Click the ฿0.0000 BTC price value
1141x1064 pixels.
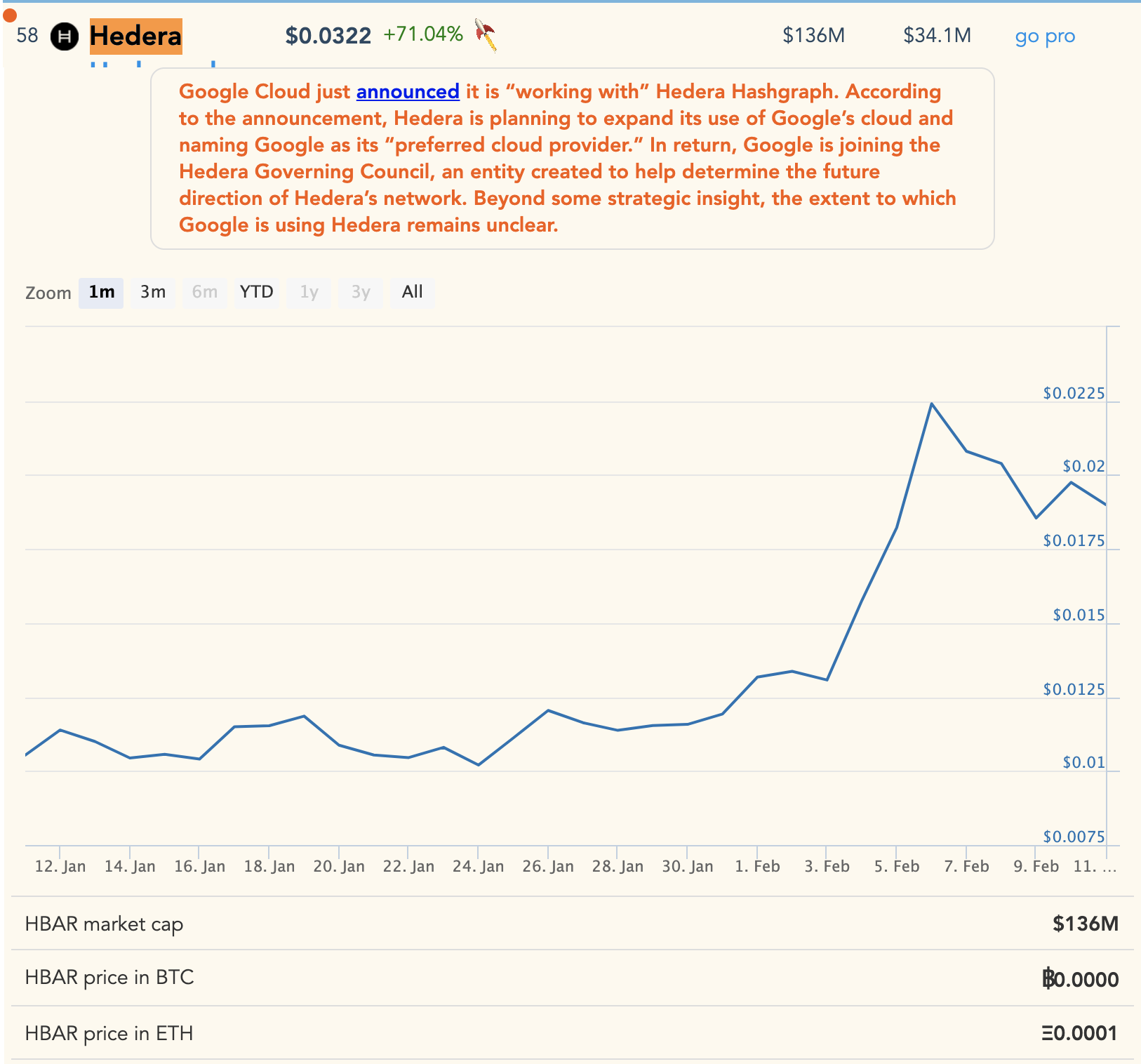click(x=1080, y=978)
